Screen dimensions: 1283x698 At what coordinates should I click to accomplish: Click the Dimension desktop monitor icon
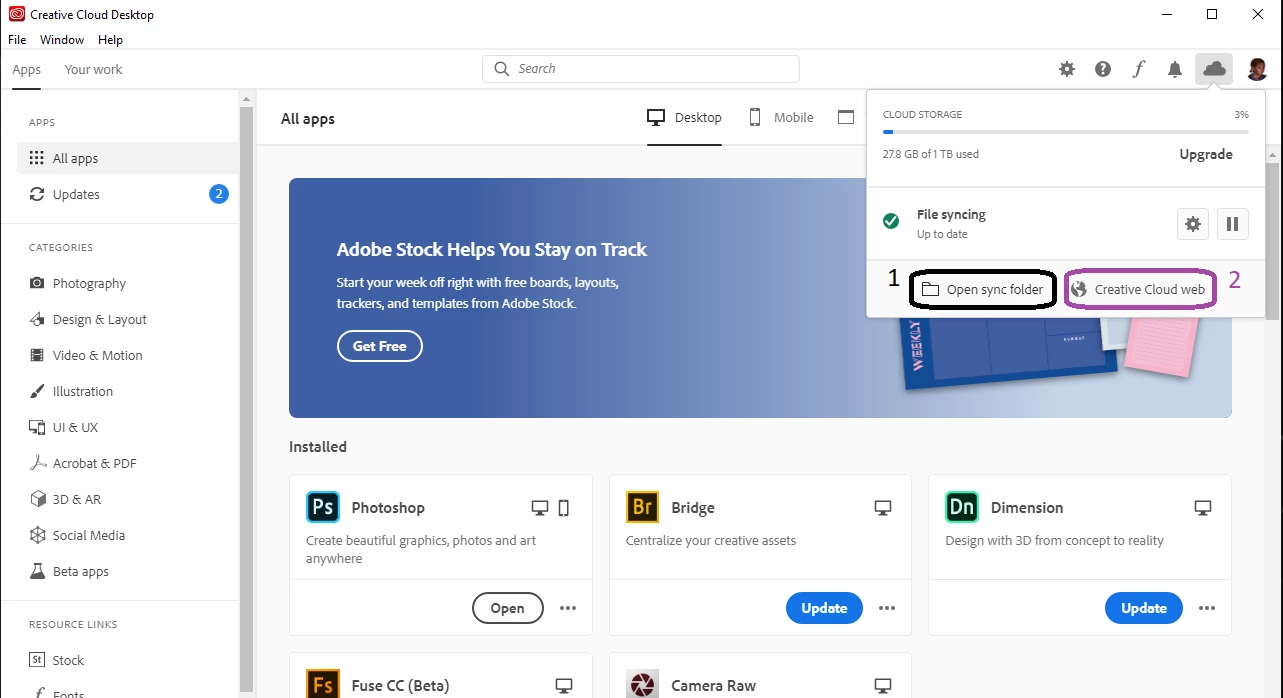(x=1203, y=508)
